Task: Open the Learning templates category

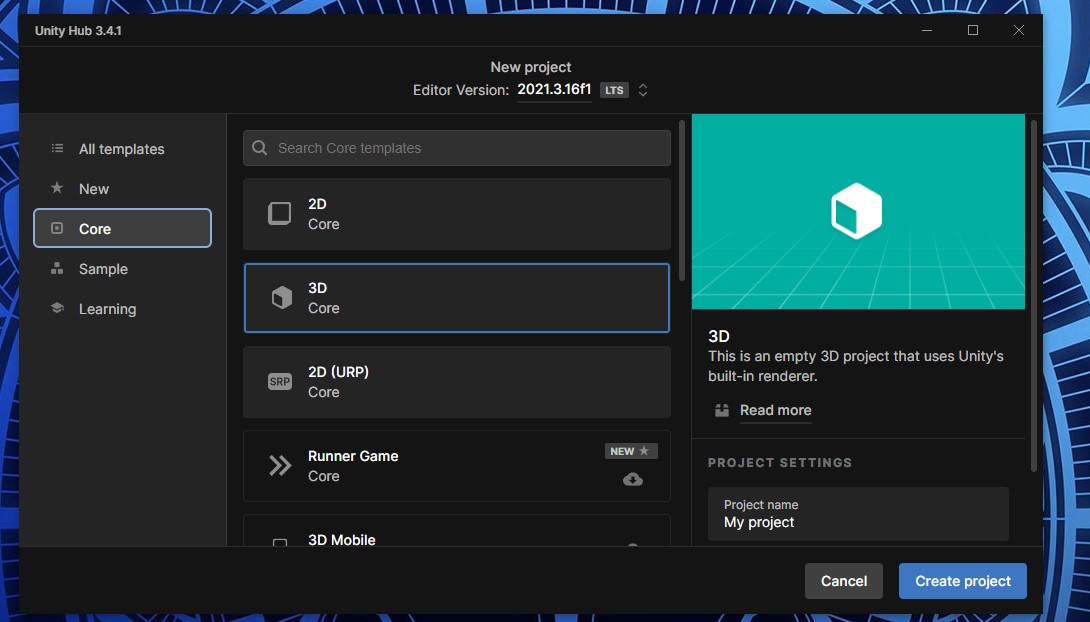Action: point(122,309)
